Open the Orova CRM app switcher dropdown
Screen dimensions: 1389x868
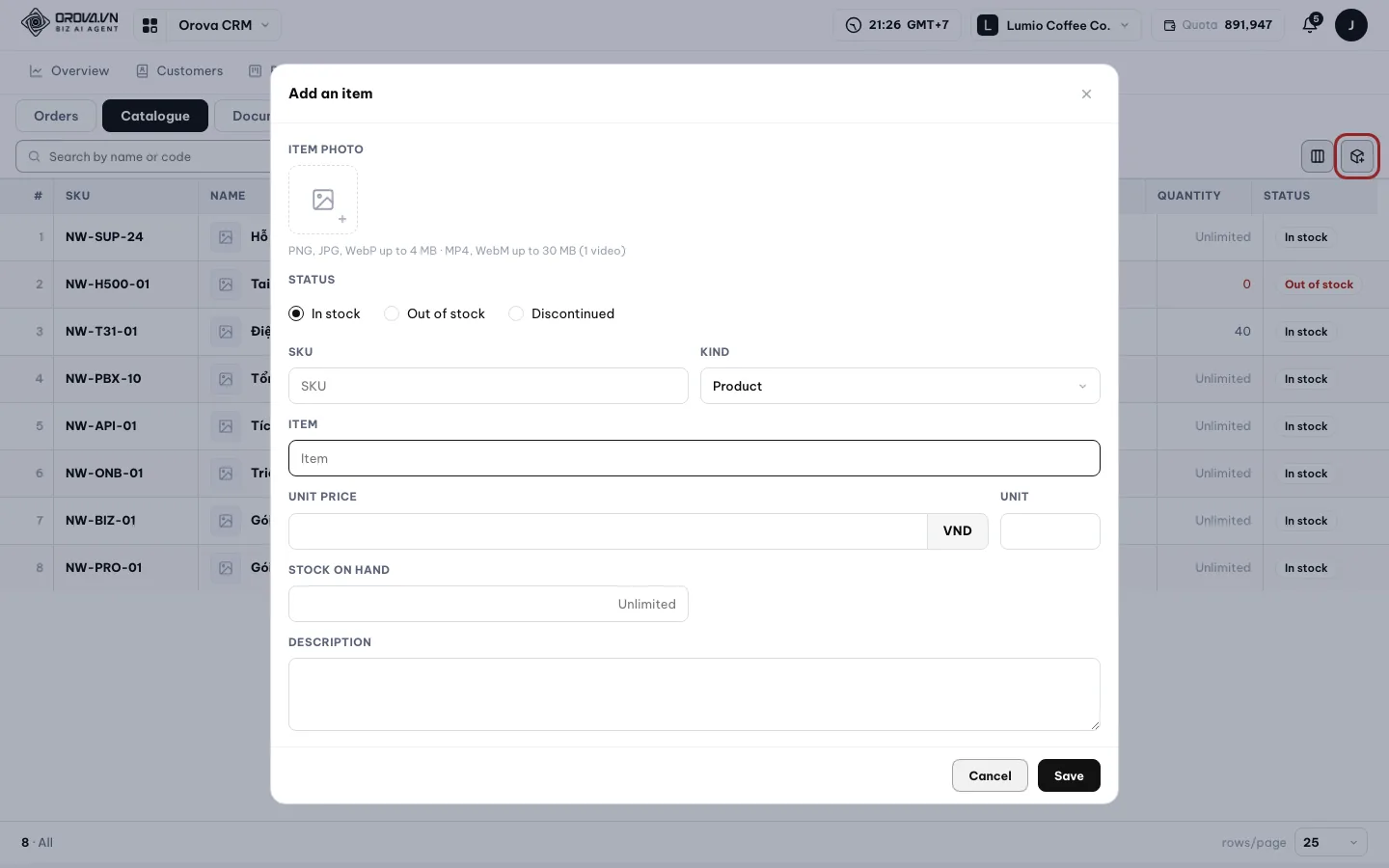[223, 25]
